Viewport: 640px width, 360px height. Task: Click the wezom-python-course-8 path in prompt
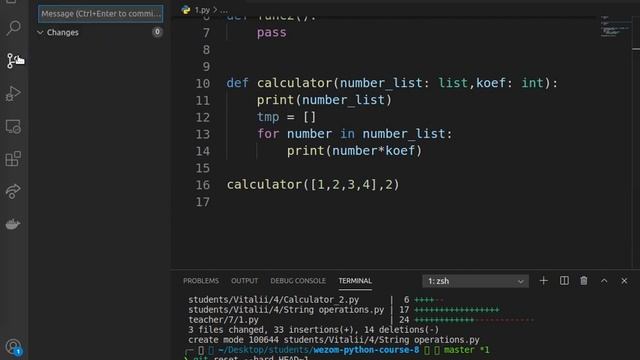tap(366, 350)
